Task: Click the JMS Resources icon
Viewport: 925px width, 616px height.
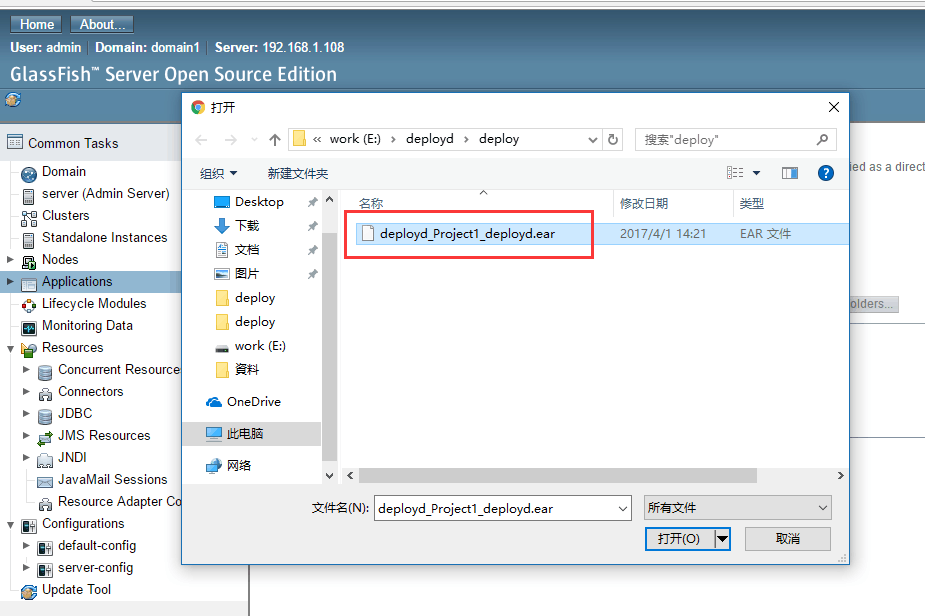Action: click(x=44, y=438)
